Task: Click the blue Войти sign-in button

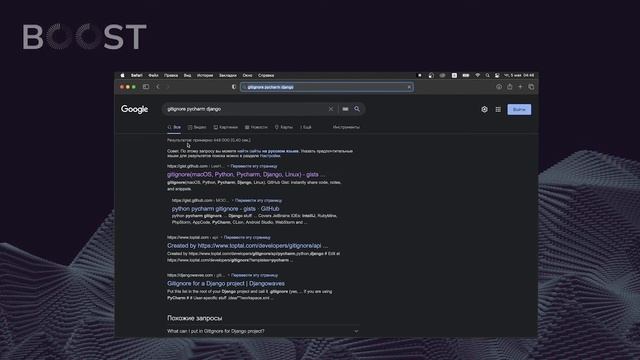Action: click(x=519, y=109)
